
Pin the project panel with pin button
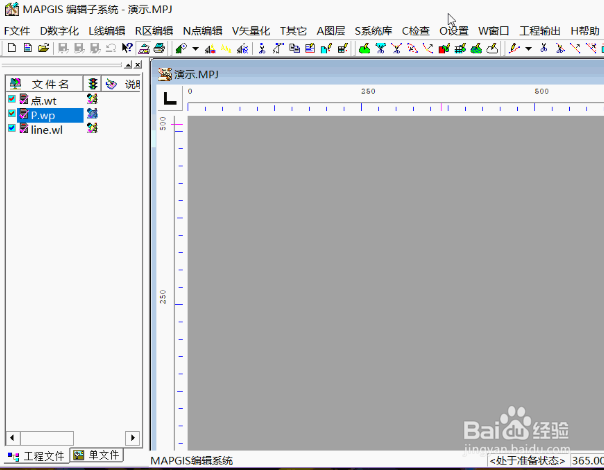(x=128, y=65)
